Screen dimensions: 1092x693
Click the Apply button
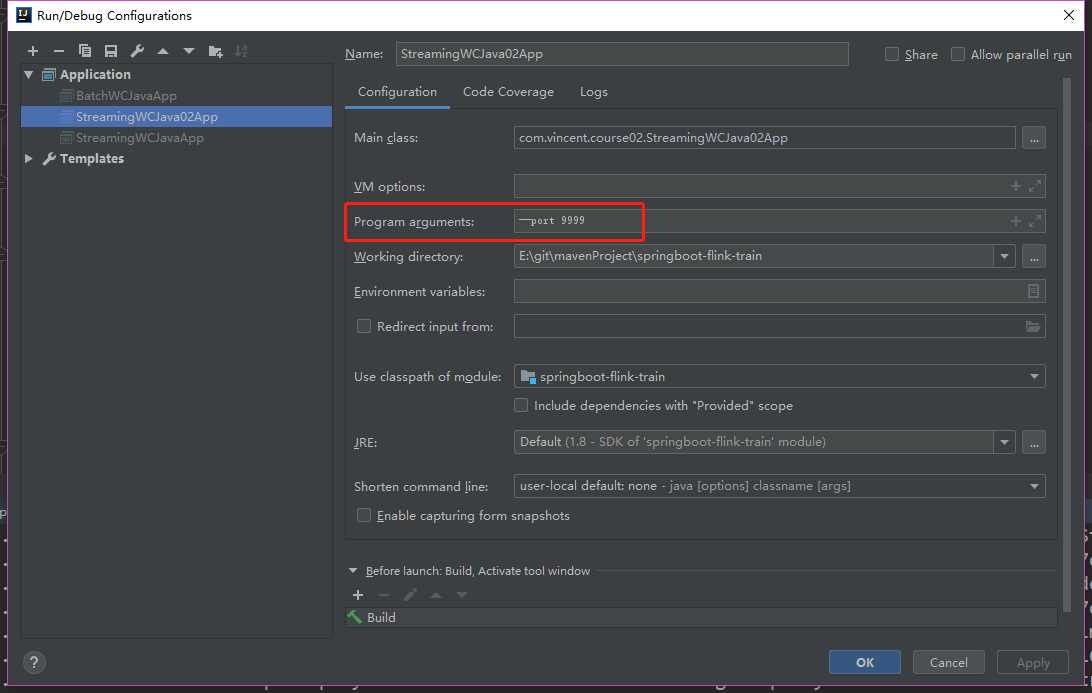click(x=1033, y=662)
